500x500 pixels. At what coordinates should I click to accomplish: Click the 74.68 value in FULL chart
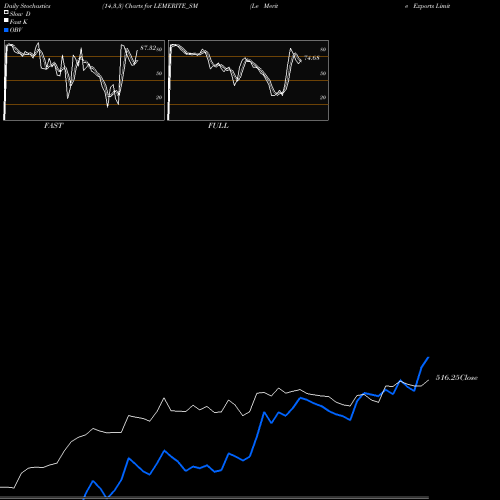[312, 58]
